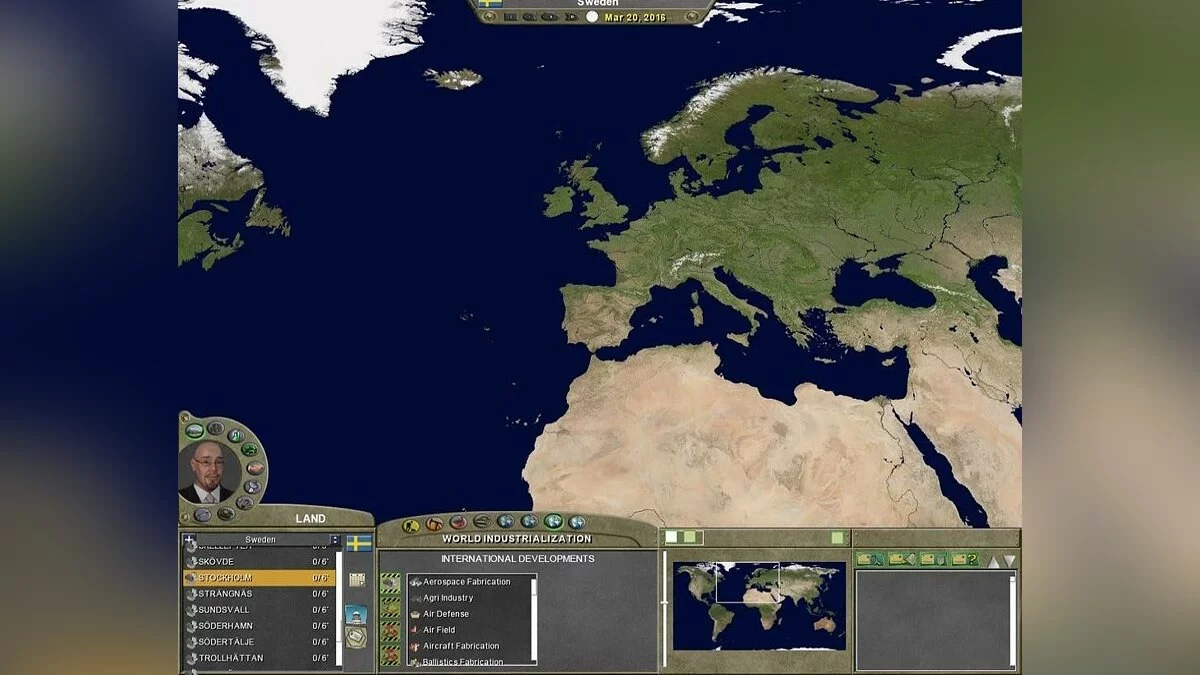Click the red factory icon in industrialization tabs
Viewport: 1200px width, 675px height.
[458, 522]
